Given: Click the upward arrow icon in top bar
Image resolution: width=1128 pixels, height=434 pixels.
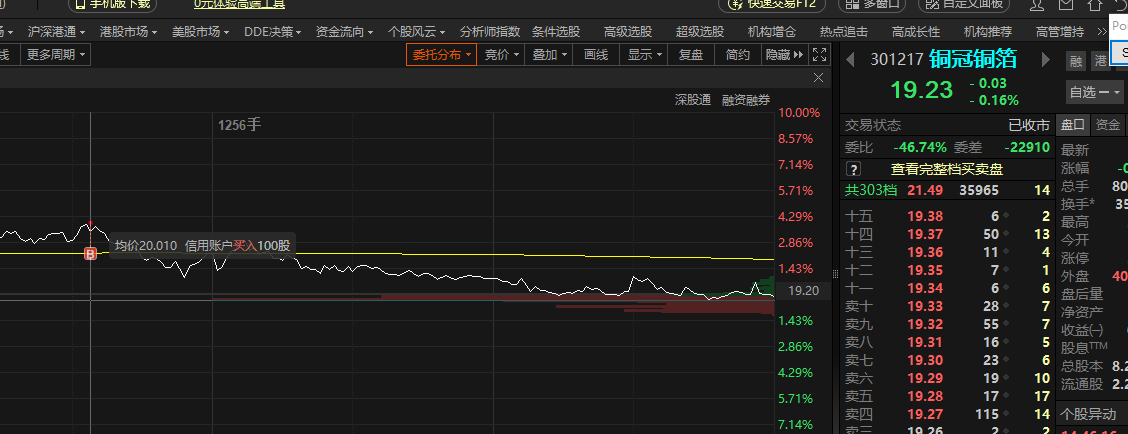Looking at the screenshot, I should (x=1095, y=4).
